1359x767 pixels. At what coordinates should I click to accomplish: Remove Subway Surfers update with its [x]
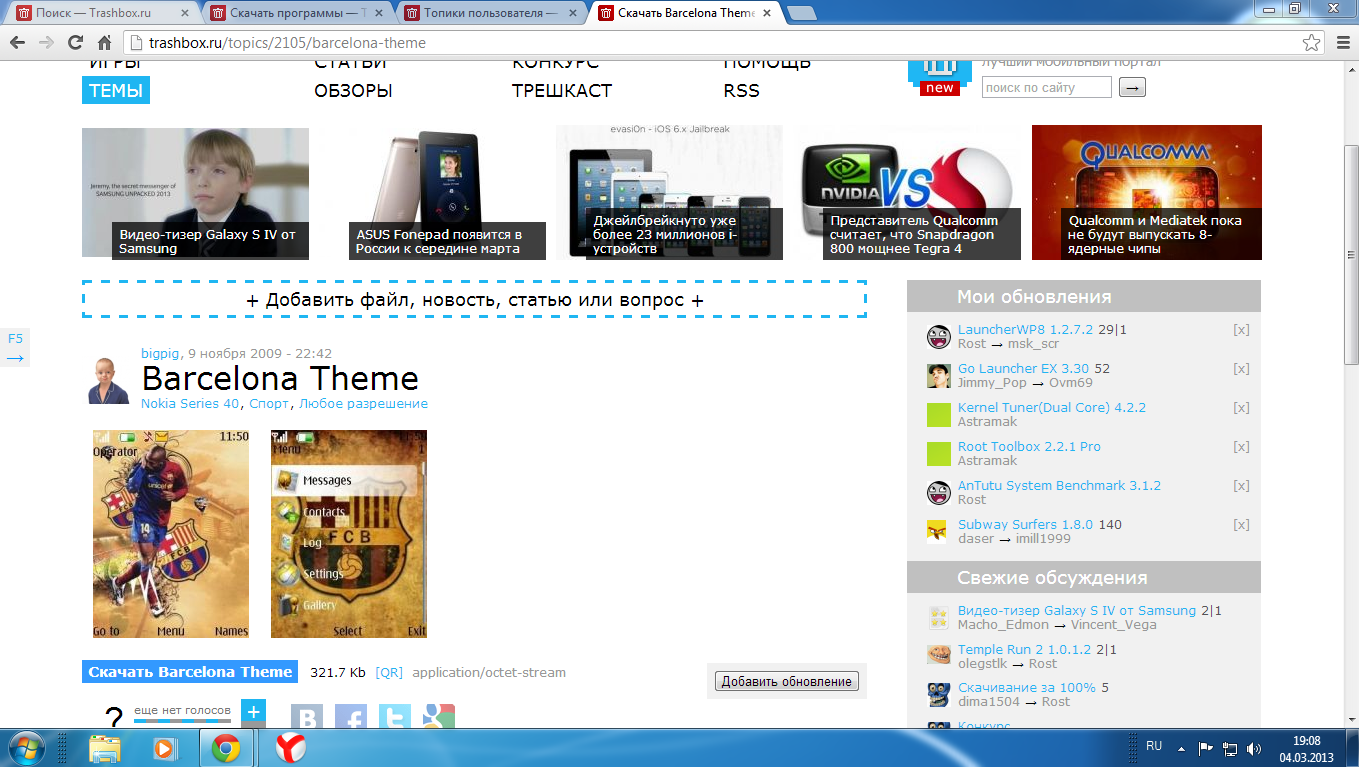(x=1241, y=524)
